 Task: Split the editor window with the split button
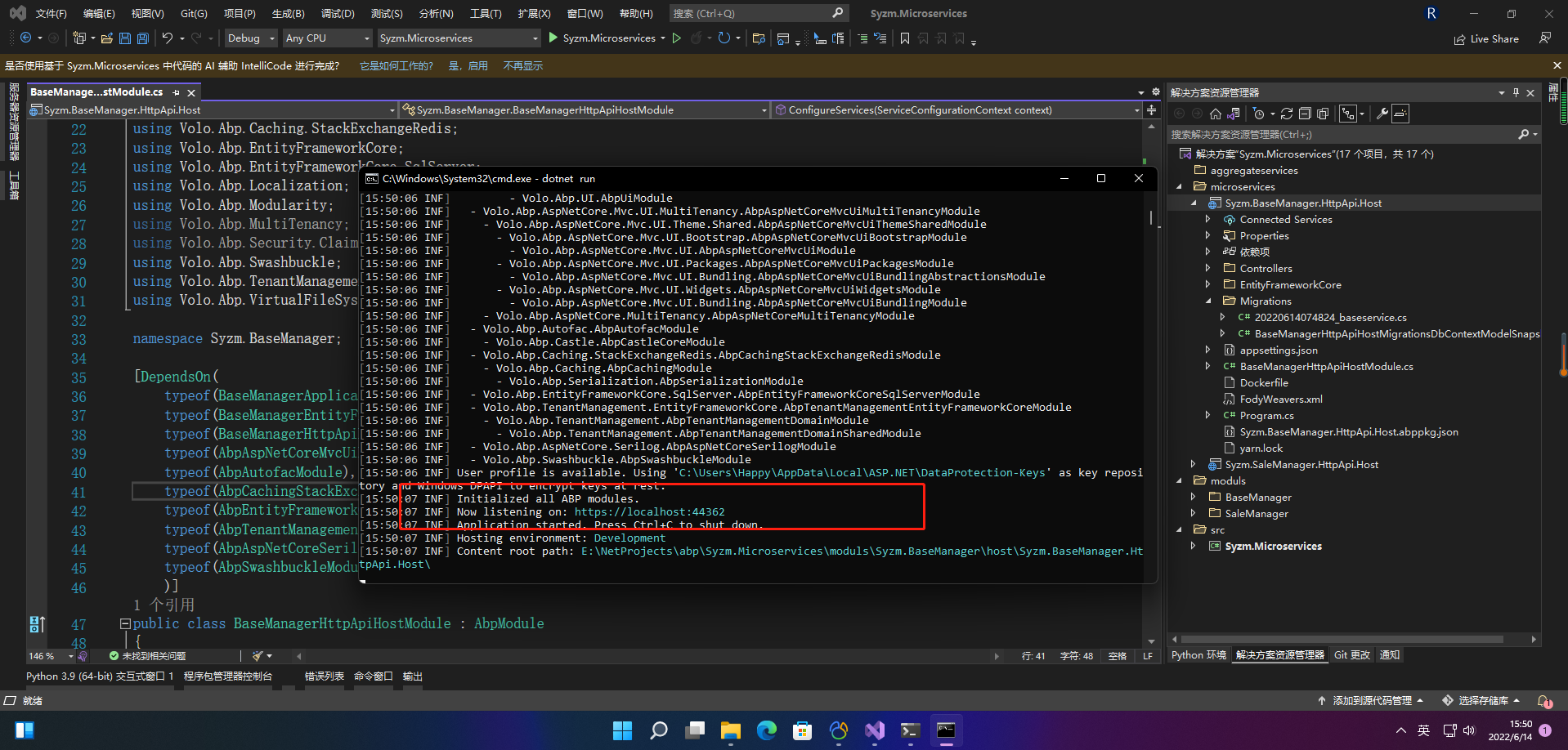(x=1151, y=109)
